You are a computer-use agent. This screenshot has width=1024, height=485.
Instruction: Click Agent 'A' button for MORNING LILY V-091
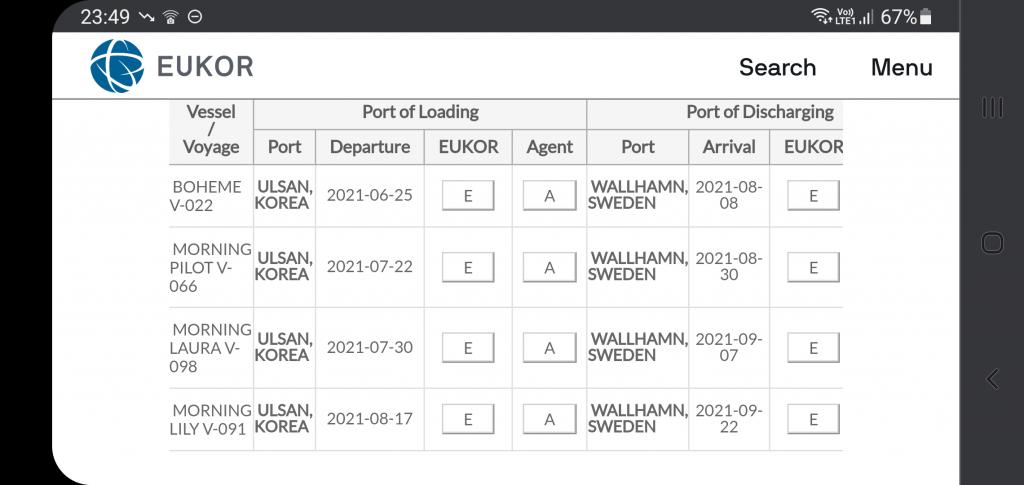(x=549, y=419)
